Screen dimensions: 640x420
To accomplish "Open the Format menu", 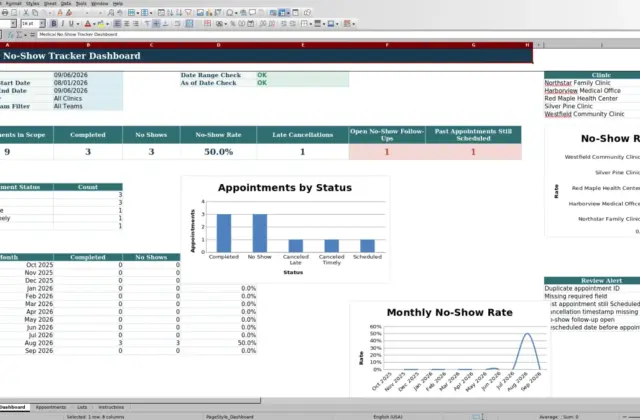I will [x=13, y=3].
